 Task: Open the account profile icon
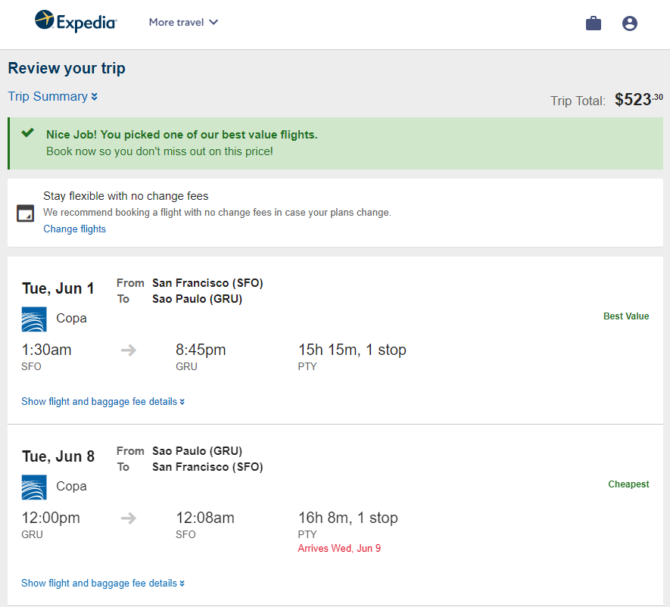point(629,23)
